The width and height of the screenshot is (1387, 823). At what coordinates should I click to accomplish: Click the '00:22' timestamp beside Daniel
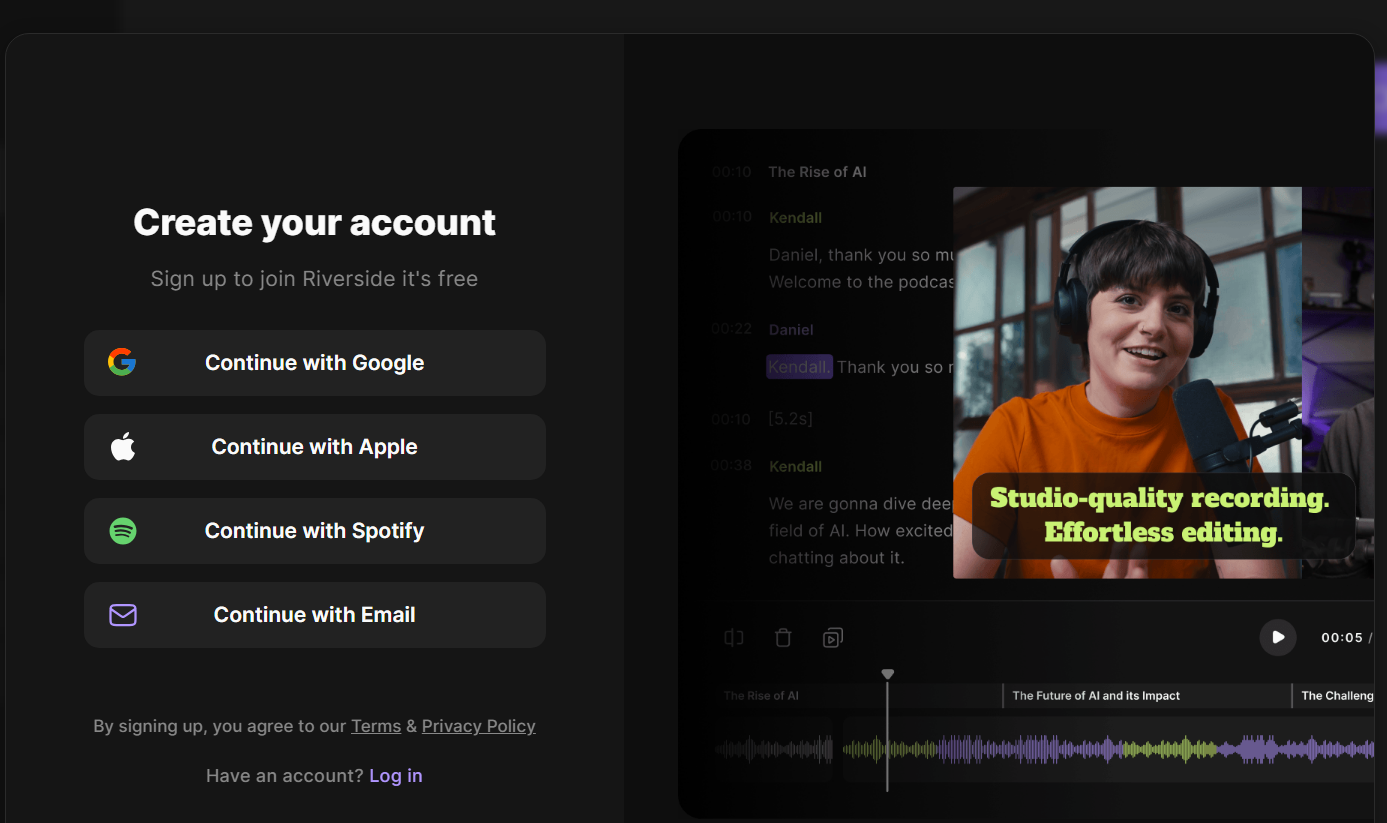(x=732, y=328)
